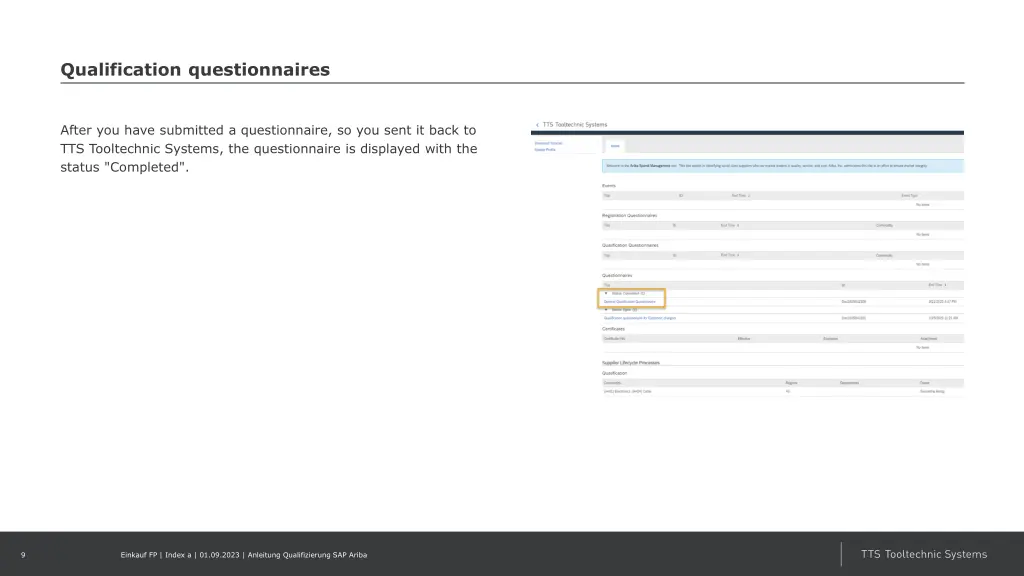1024x576 pixels.
Task: Click the Regions column header in Qualification
Action: click(792, 383)
